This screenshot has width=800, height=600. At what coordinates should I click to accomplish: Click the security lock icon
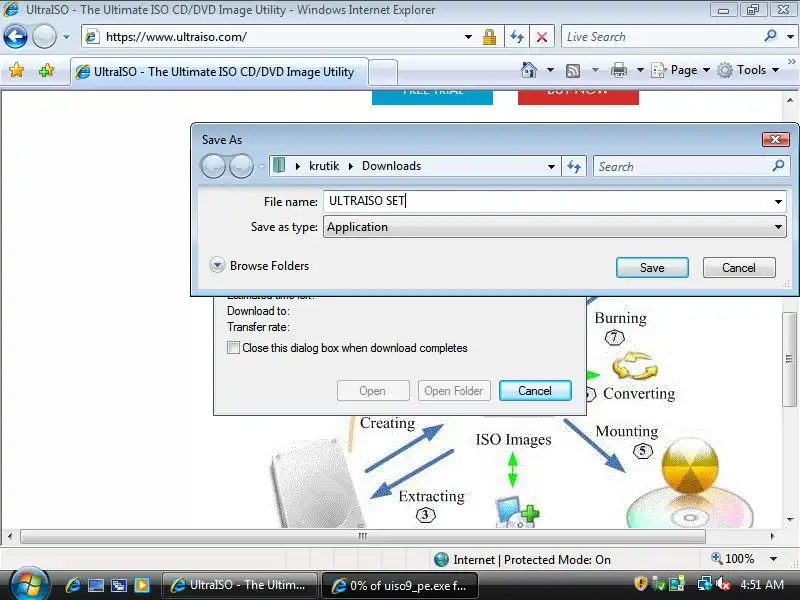(489, 37)
